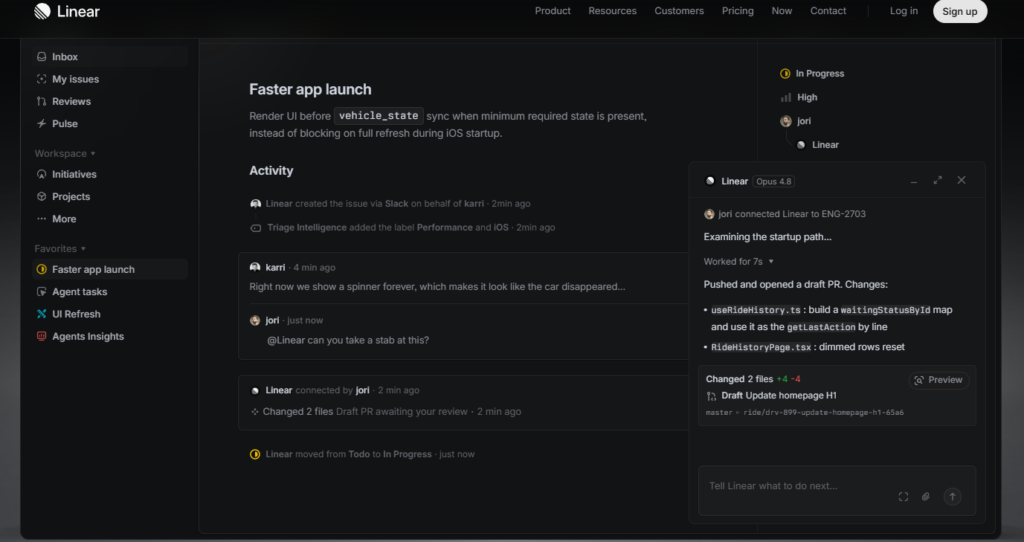Click the Initiatives icon in Workspace
The height and width of the screenshot is (542, 1024).
click(42, 174)
